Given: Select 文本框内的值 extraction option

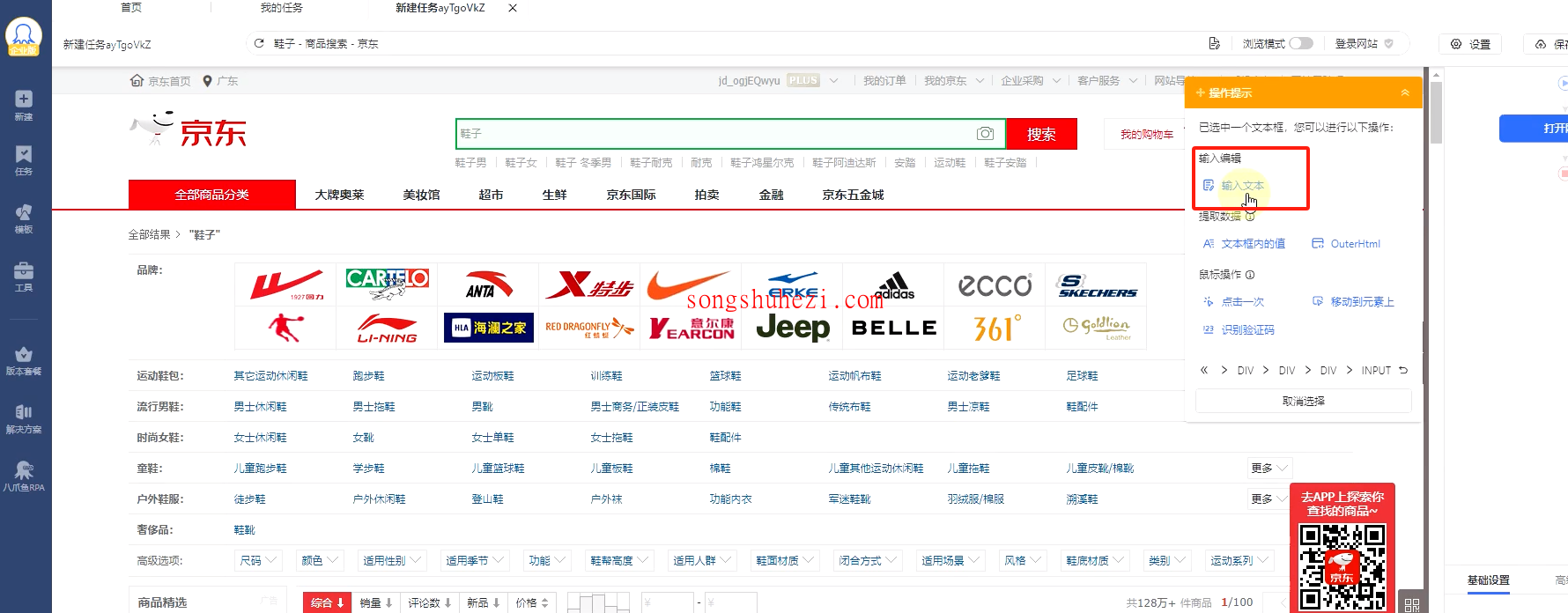Looking at the screenshot, I should [x=1244, y=244].
